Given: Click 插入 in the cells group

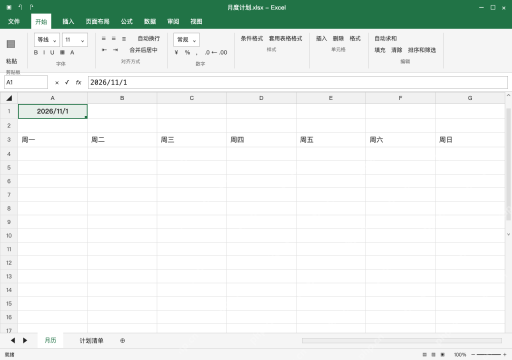Looking at the screenshot, I should pyautogui.click(x=321, y=39).
